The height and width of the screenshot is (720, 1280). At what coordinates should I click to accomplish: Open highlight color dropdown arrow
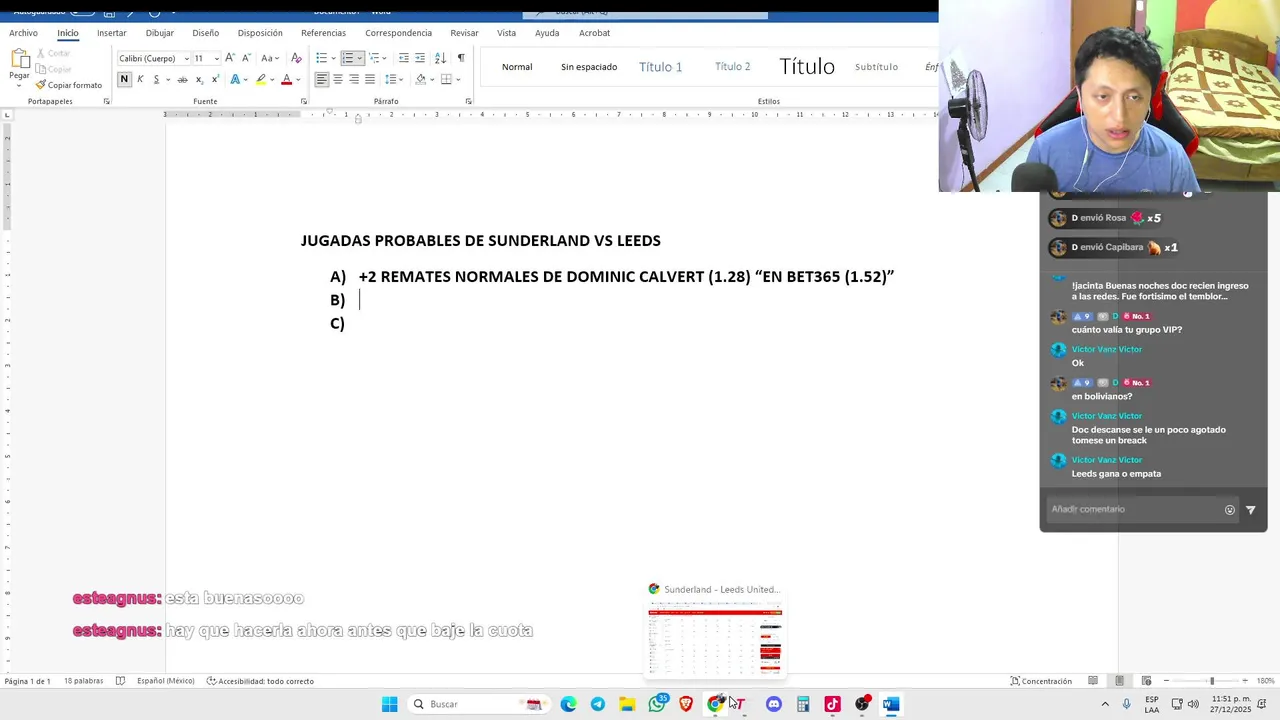click(x=273, y=79)
